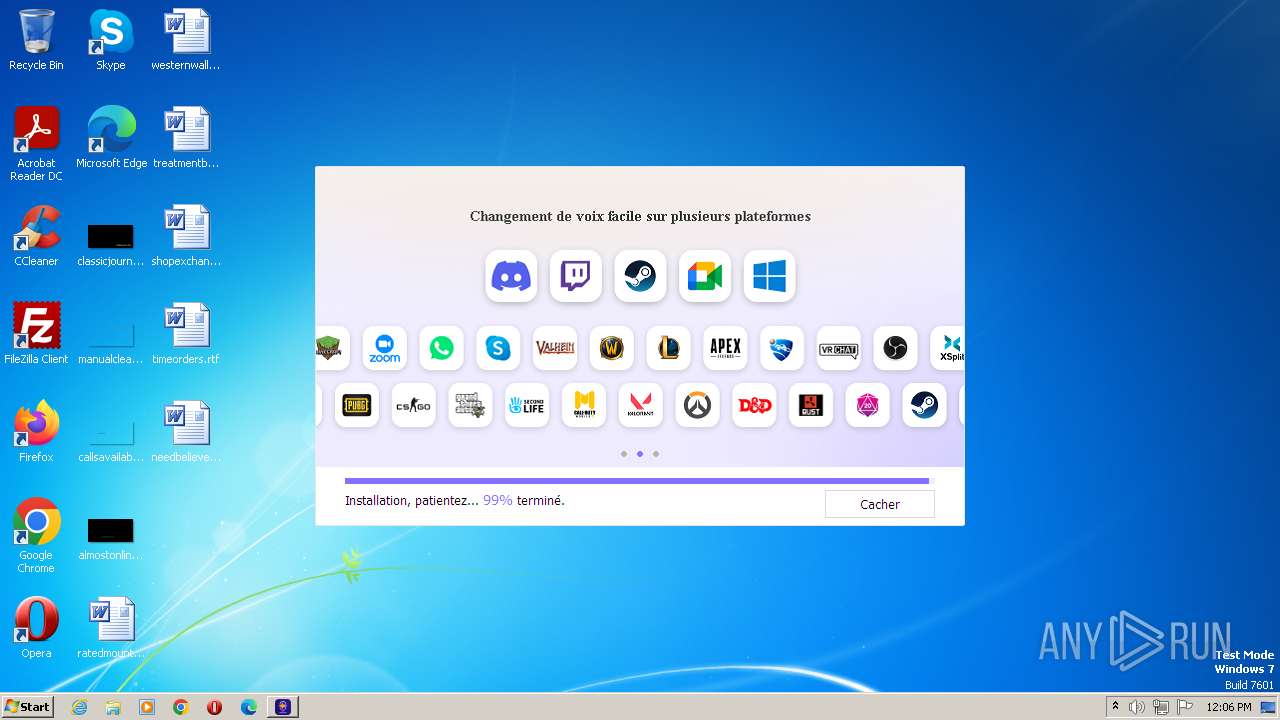Choose the Valheim game icon

(x=555, y=348)
